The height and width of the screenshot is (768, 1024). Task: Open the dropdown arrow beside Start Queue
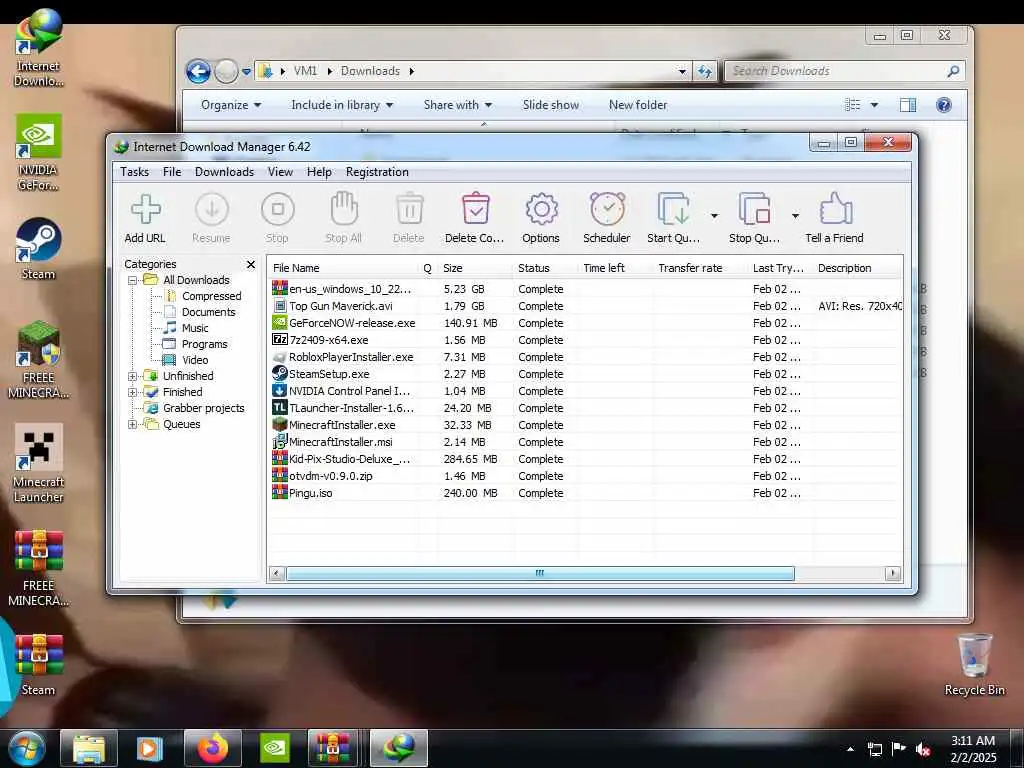pos(714,216)
